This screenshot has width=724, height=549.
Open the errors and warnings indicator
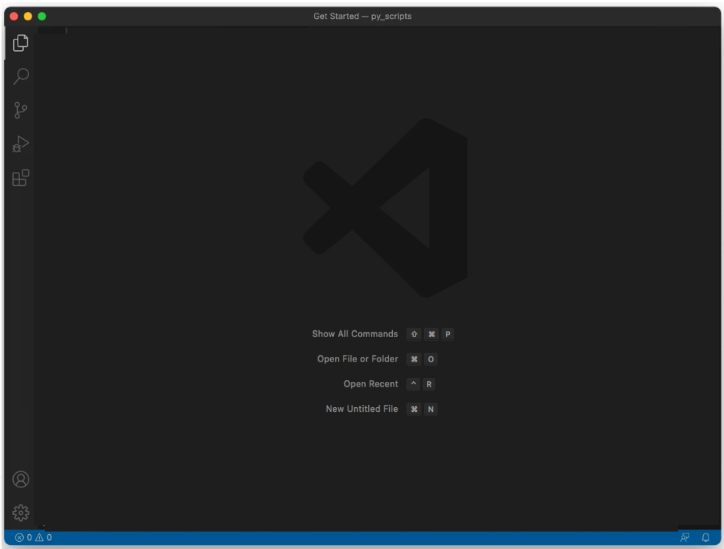33,538
